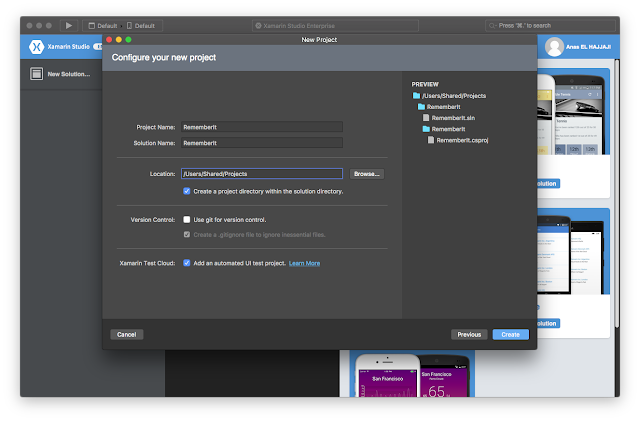Toggle create project directory within solution checkbox

(x=187, y=191)
